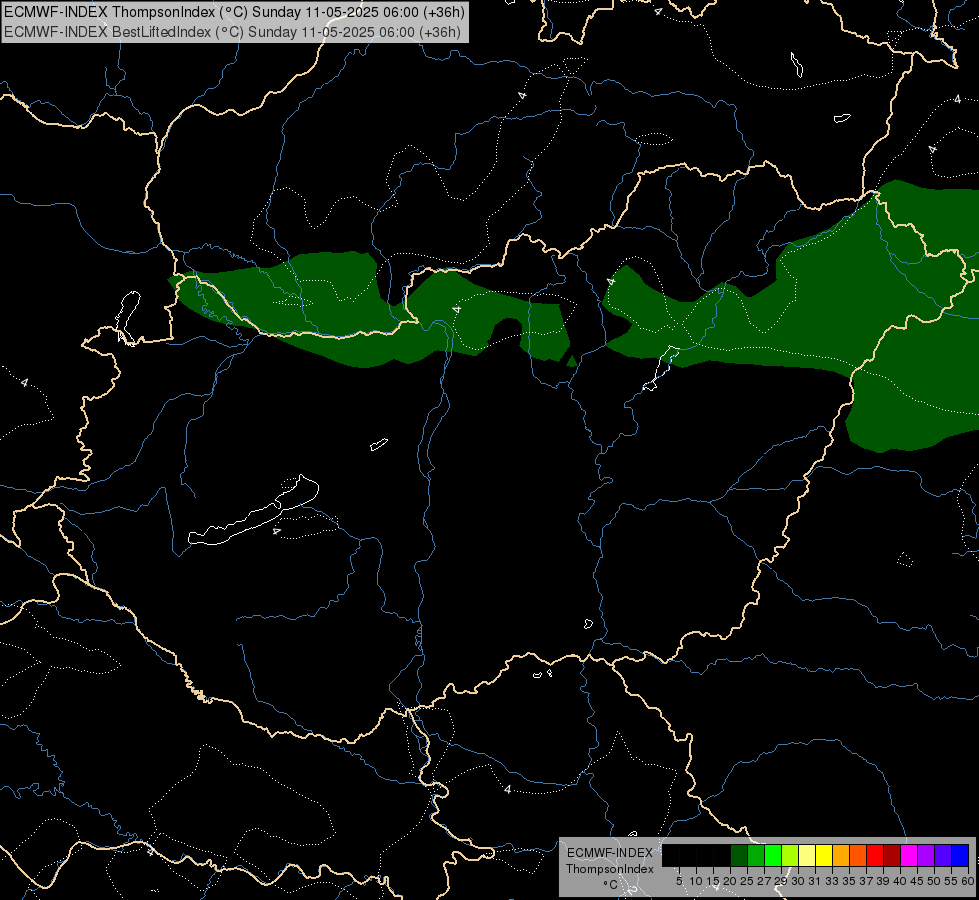979x900 pixels.
Task: Click the bright green 27–29 legend swatch
Action: (773, 855)
